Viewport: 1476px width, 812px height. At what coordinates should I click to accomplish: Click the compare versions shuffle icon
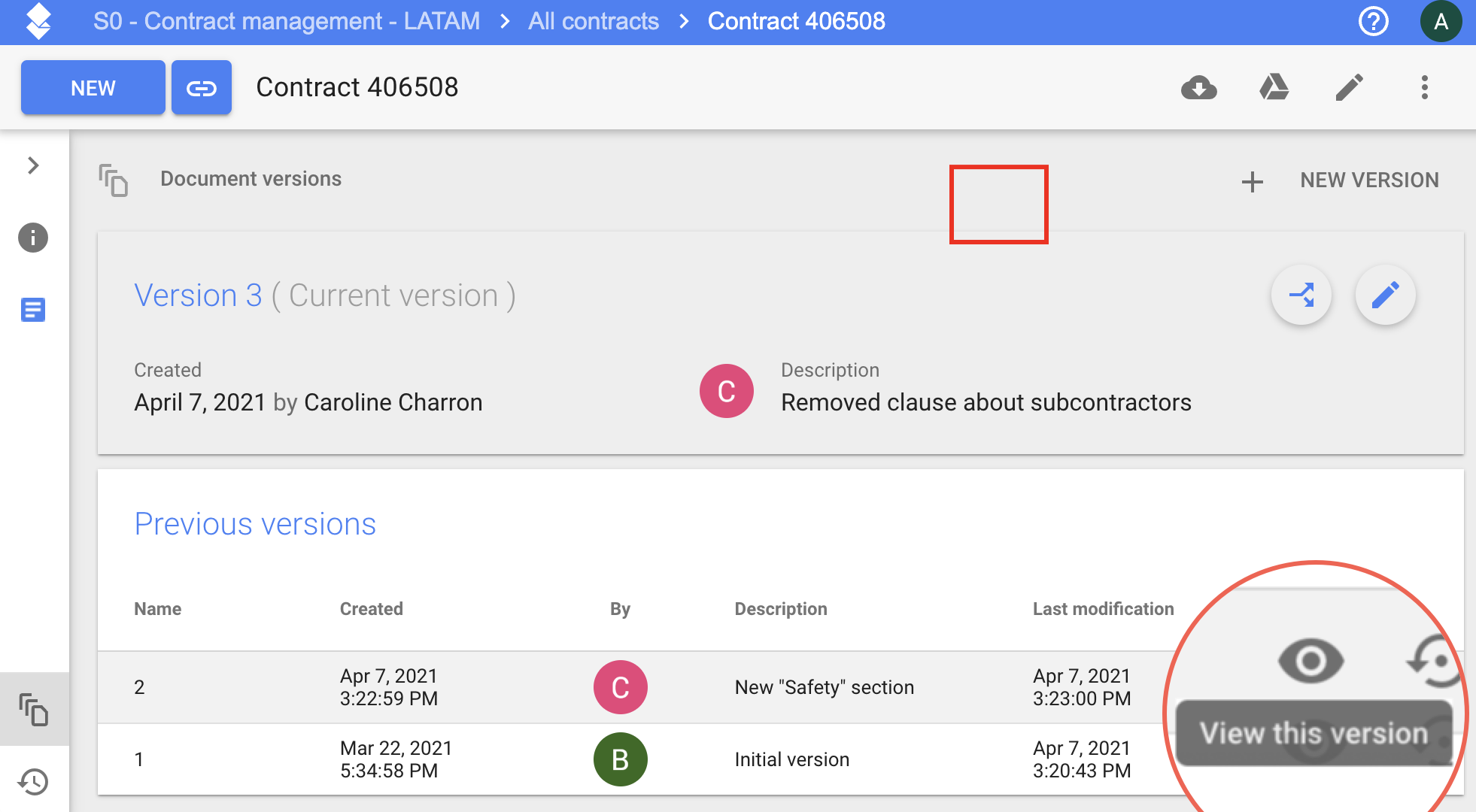tap(1301, 295)
